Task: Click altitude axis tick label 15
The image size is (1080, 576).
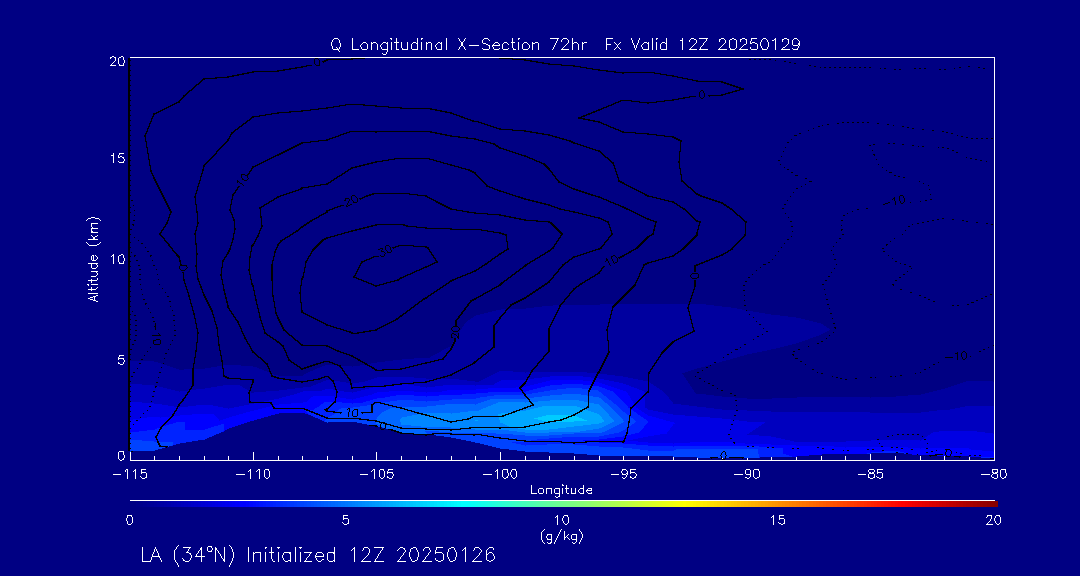Action: (116, 158)
